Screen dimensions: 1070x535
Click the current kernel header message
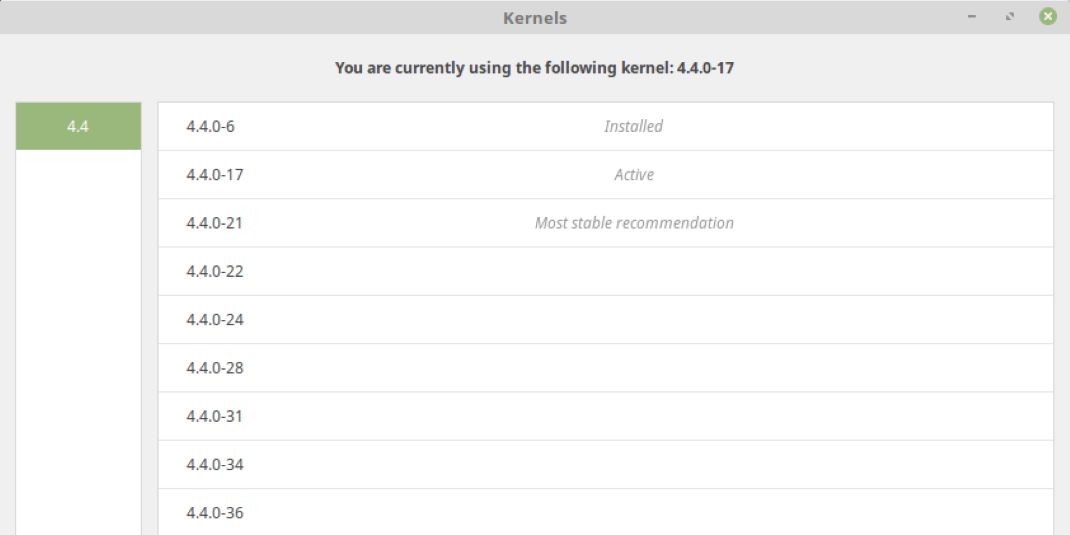[x=534, y=69]
